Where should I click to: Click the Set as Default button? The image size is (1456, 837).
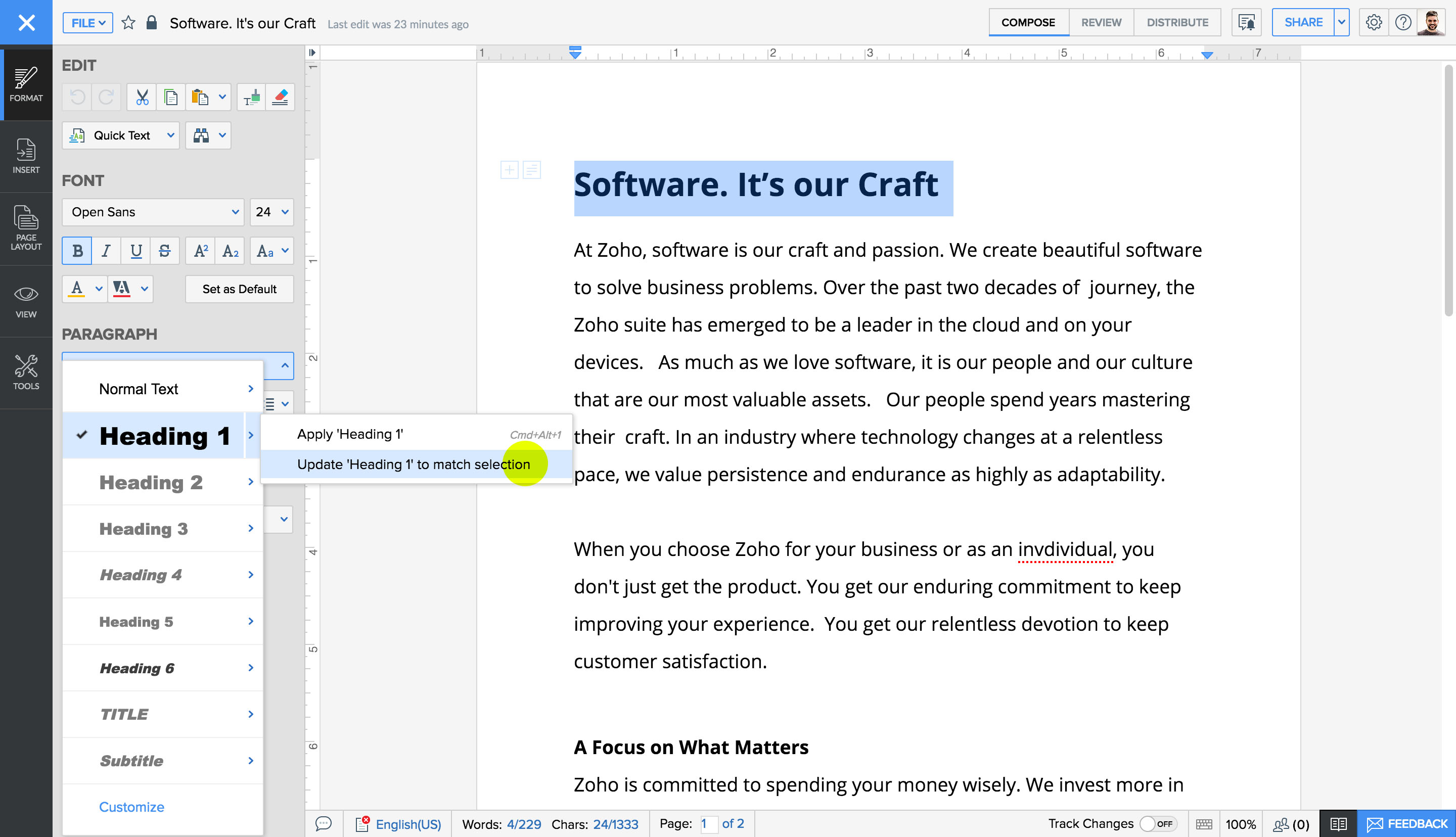(239, 289)
